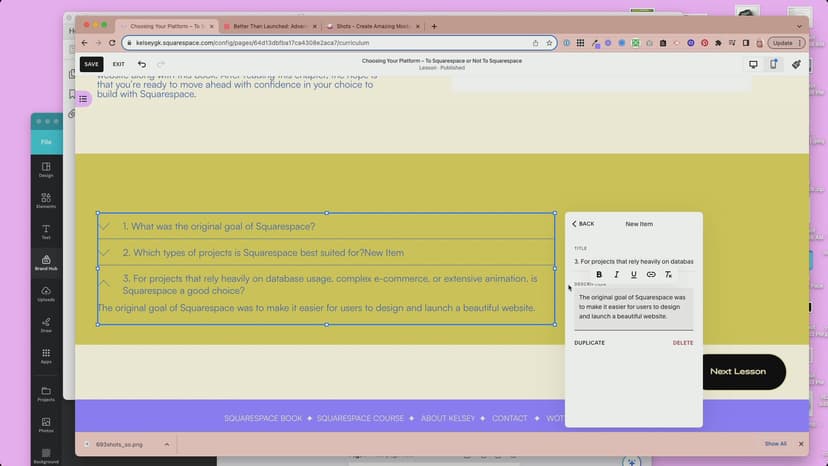Switch to the Better Than Launched browser tab
The width and height of the screenshot is (828, 466).
coord(268,26)
